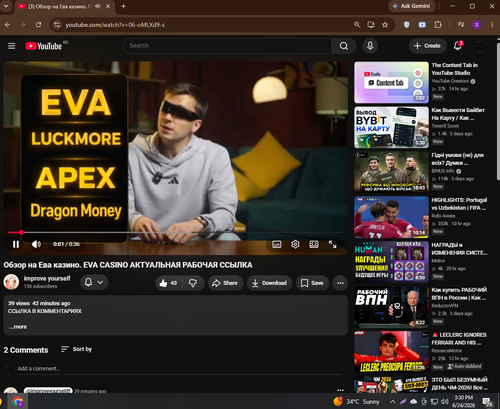This screenshot has width=500, height=409.
Task: Click the Add a comment field
Action: pos(179,368)
